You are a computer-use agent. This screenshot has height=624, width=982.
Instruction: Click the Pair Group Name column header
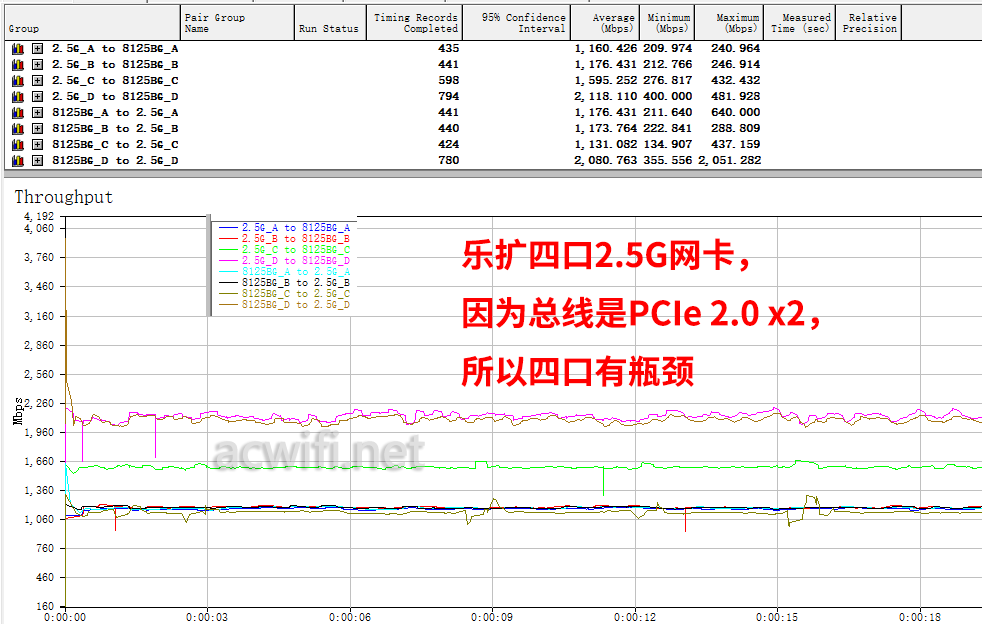pos(237,23)
